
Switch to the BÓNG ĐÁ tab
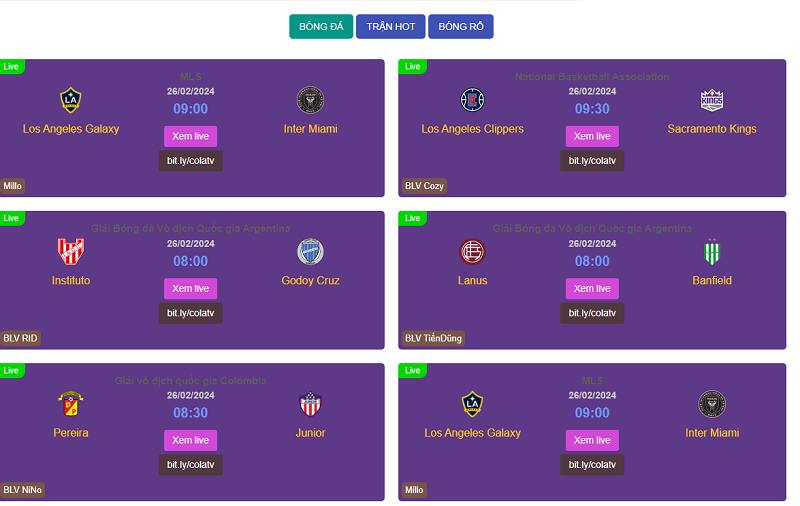321,27
